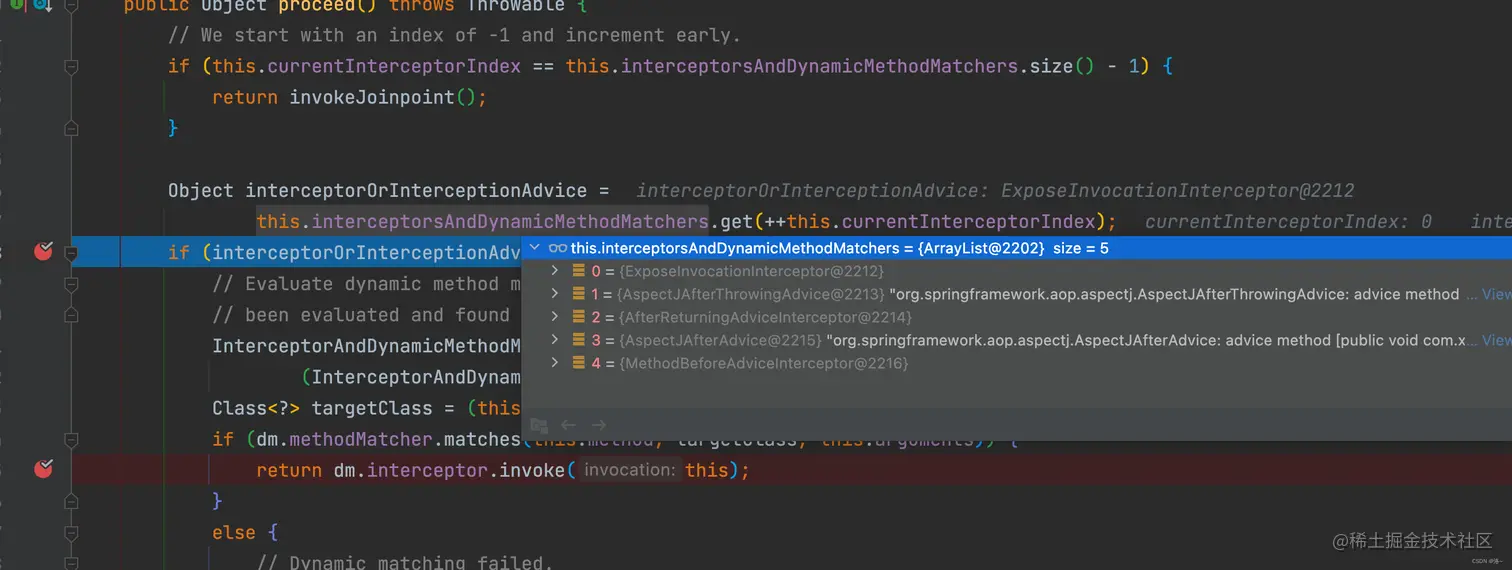
Task: Click the invocation: parameter hint
Action: click(629, 470)
